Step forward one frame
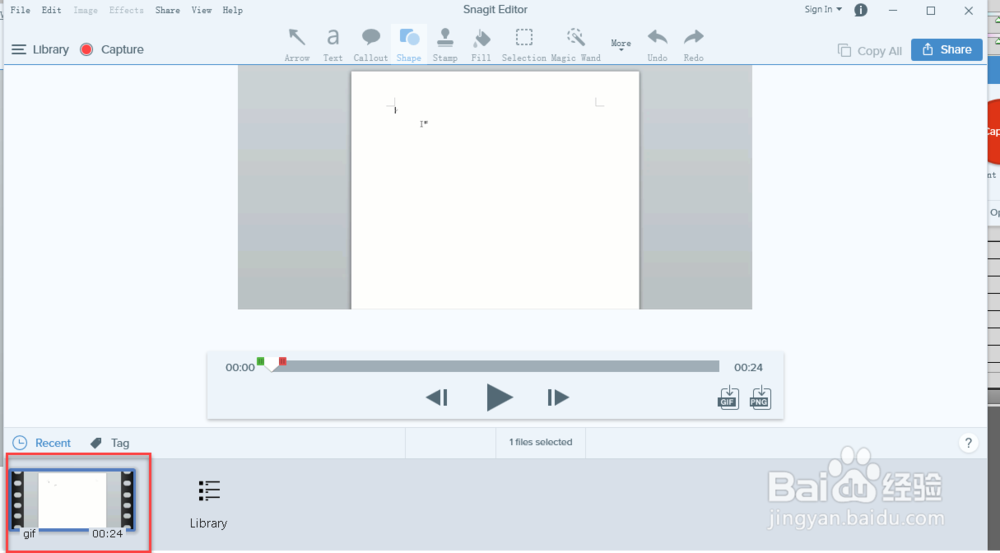Viewport: 1000px width, 553px height. click(557, 397)
